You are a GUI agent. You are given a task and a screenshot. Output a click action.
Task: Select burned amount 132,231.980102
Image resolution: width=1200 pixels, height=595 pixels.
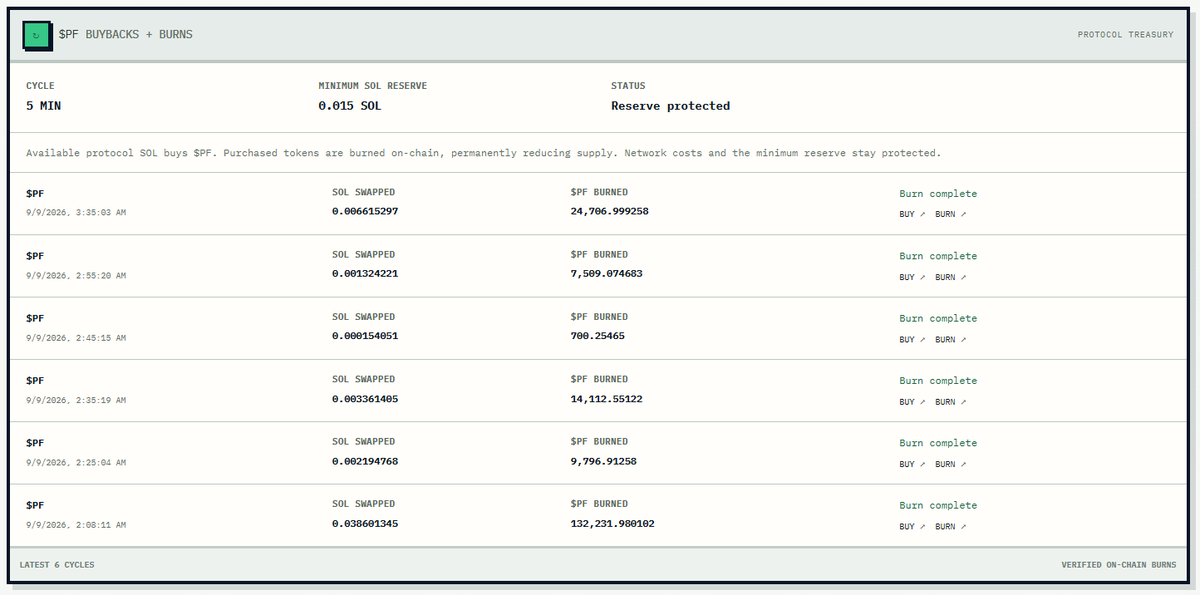coord(613,523)
